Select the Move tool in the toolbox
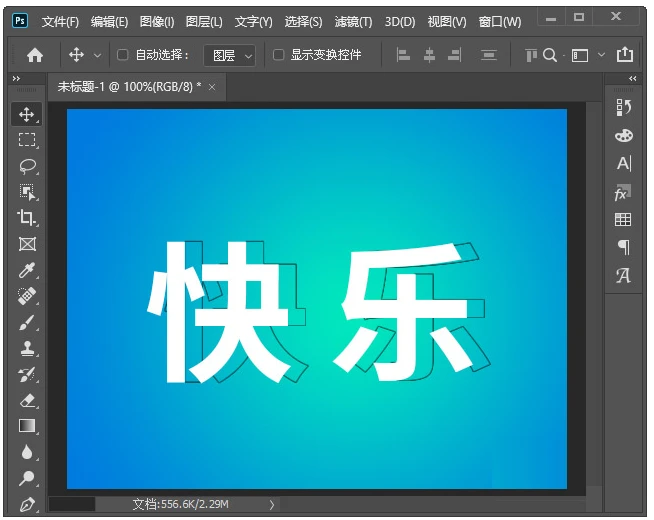Viewport: 654px width, 520px height. click(27, 114)
